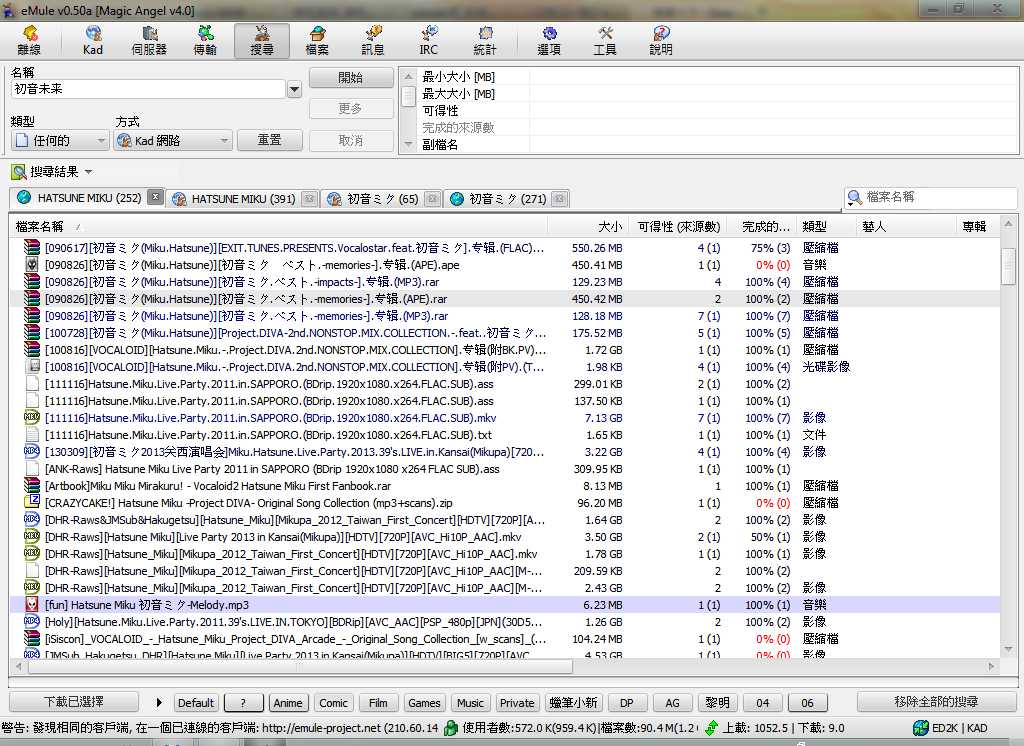This screenshot has width=1024, height=746.
Task: Select the Anime category button
Action: (287, 703)
